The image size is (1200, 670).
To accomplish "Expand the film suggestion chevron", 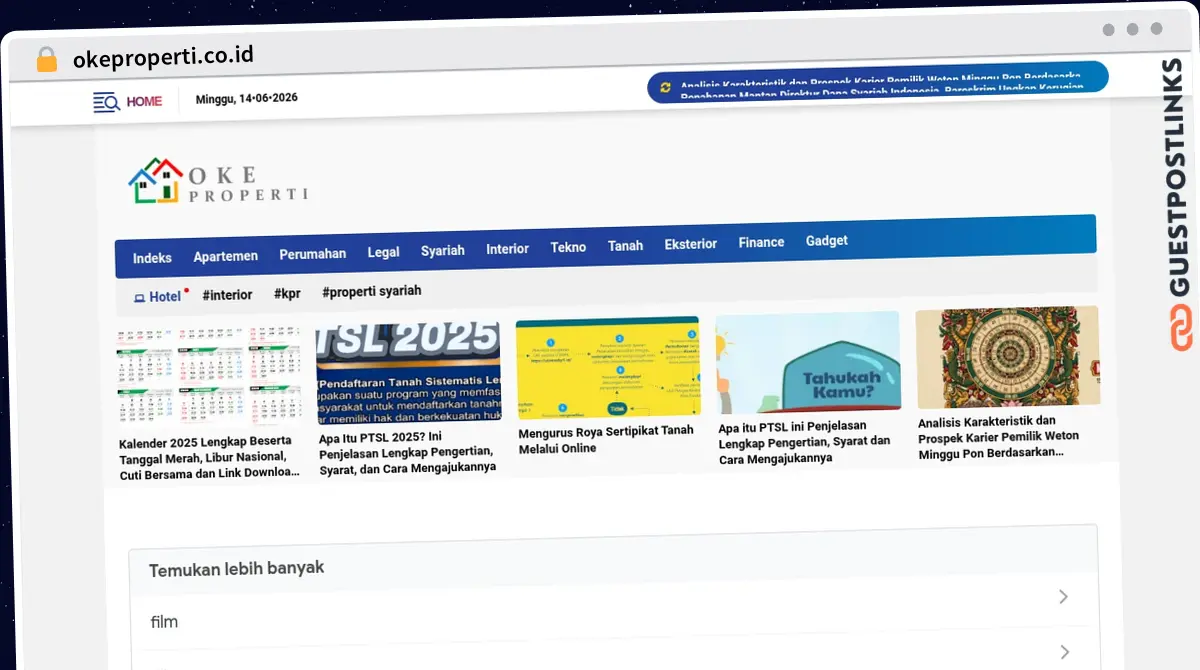I will point(1063,597).
